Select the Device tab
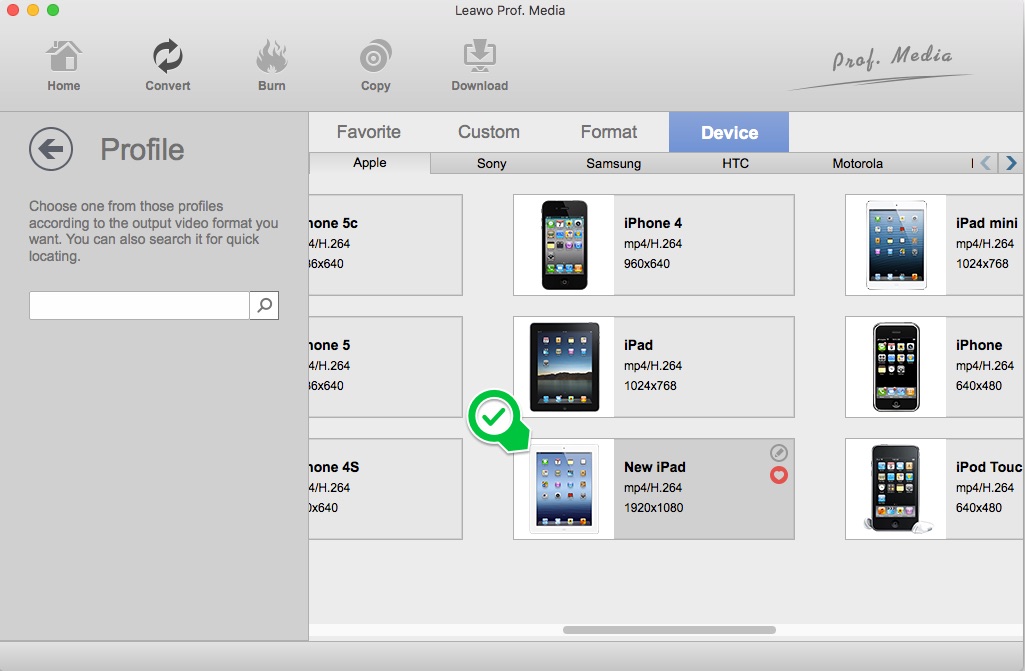Viewport: 1025px width, 671px height. click(x=729, y=132)
